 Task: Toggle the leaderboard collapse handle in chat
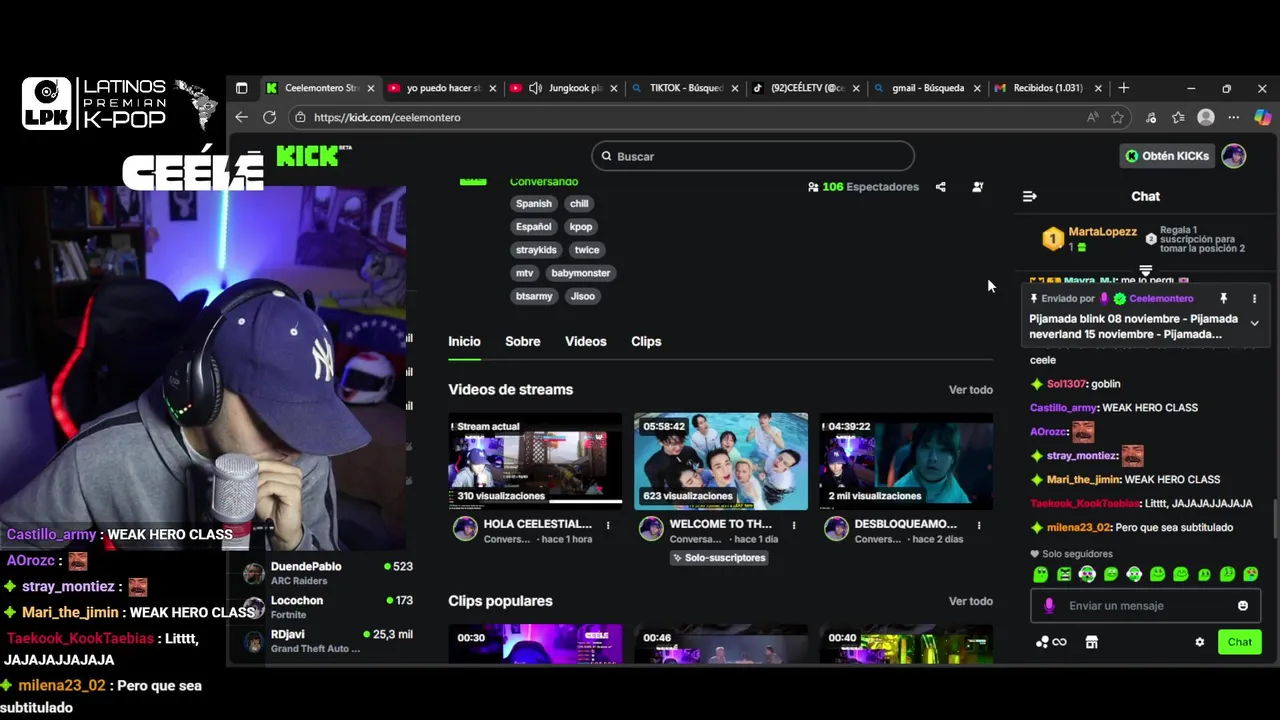tap(1146, 271)
